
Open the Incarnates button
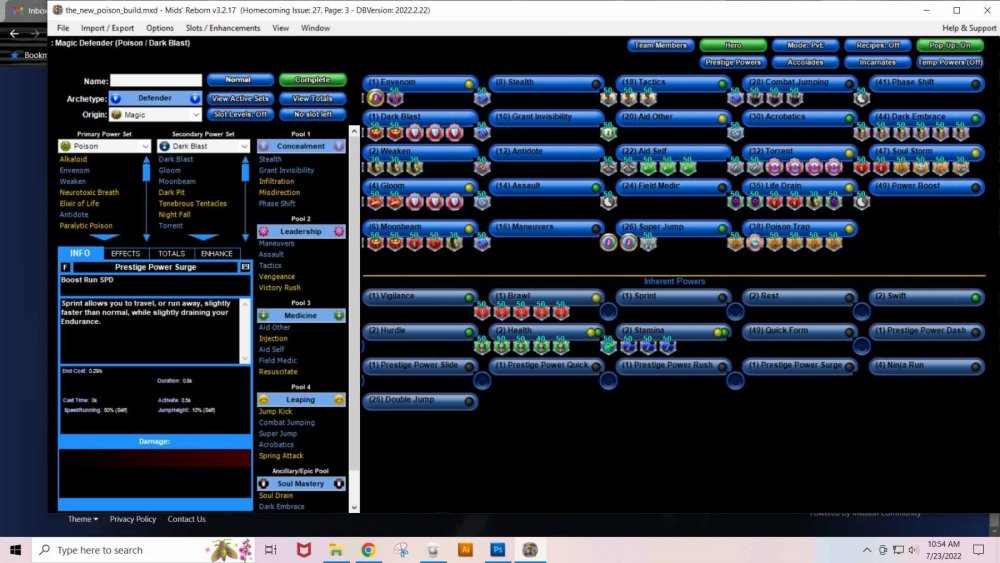point(877,62)
